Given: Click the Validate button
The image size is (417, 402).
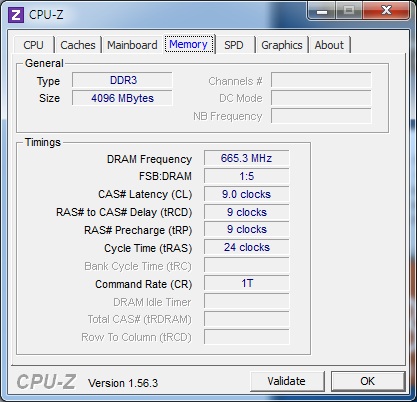Looking at the screenshot, I should click(287, 381).
